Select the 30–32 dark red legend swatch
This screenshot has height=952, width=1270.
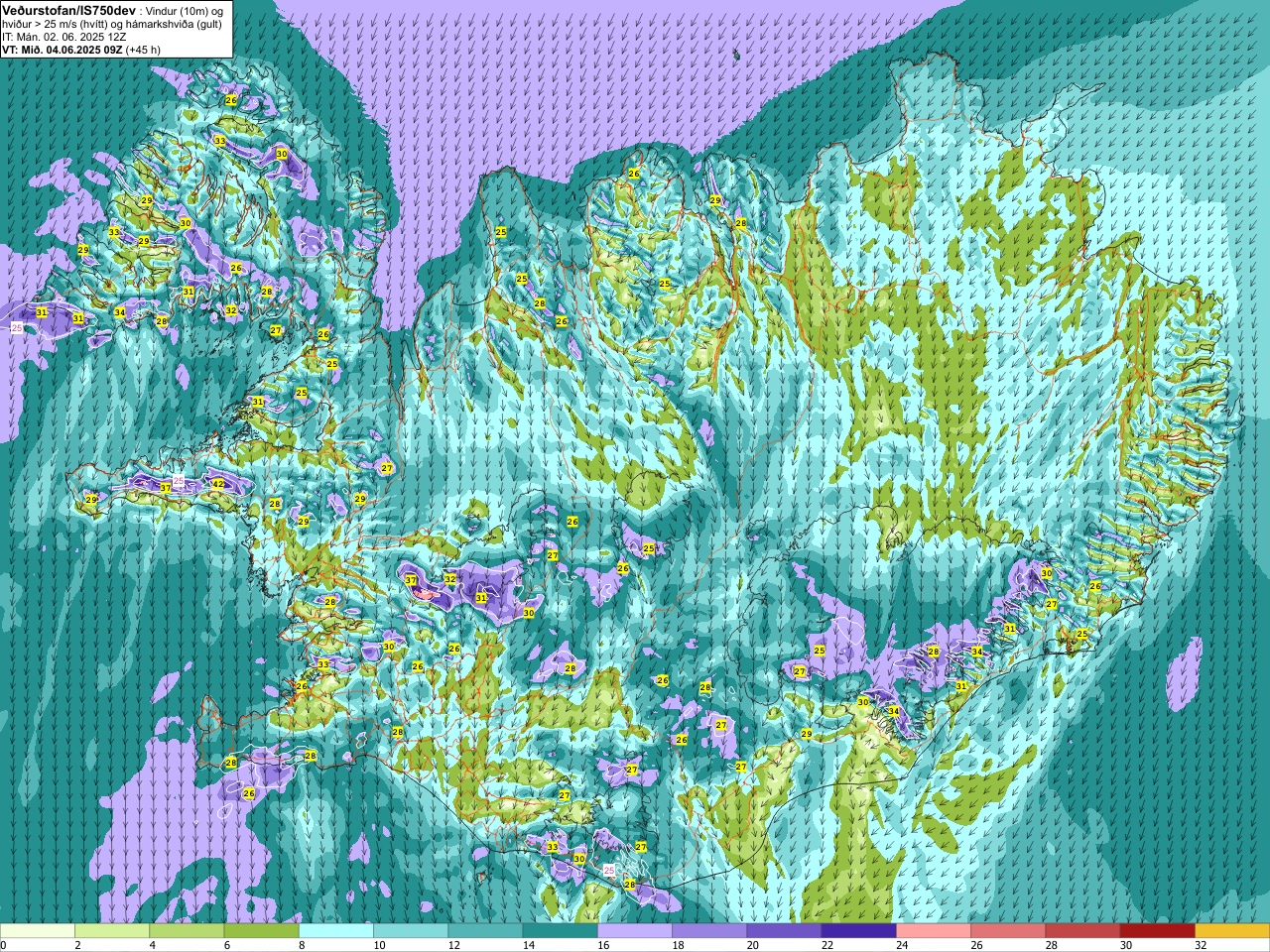pos(1157,931)
